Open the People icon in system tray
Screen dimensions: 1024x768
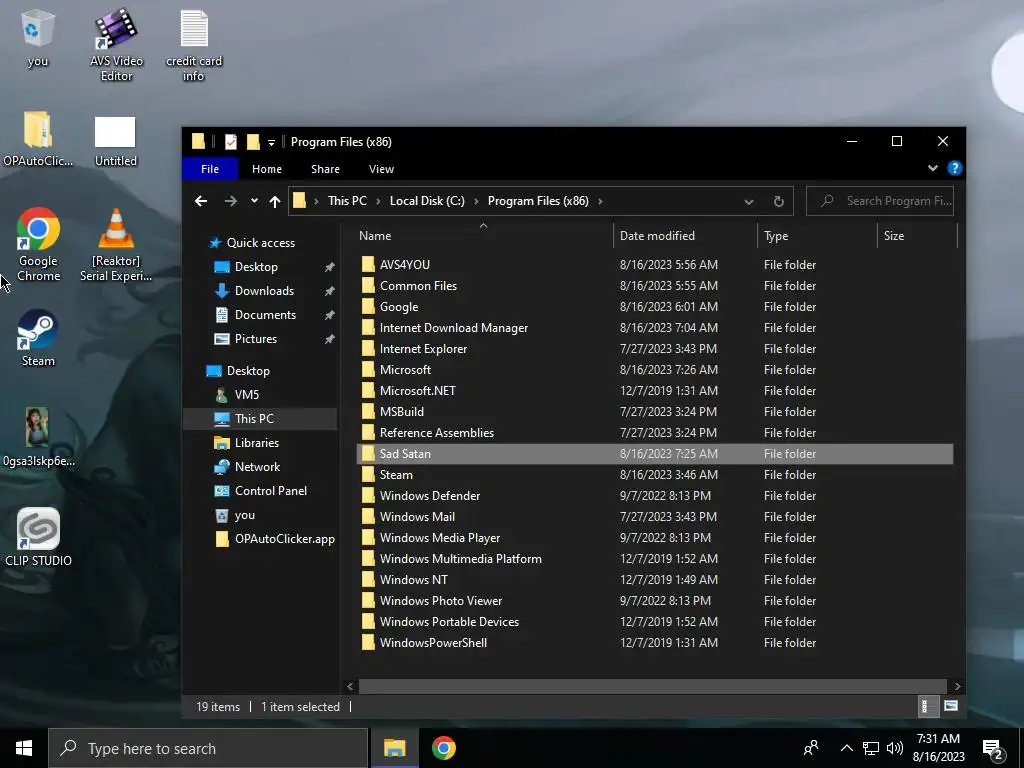click(x=811, y=748)
